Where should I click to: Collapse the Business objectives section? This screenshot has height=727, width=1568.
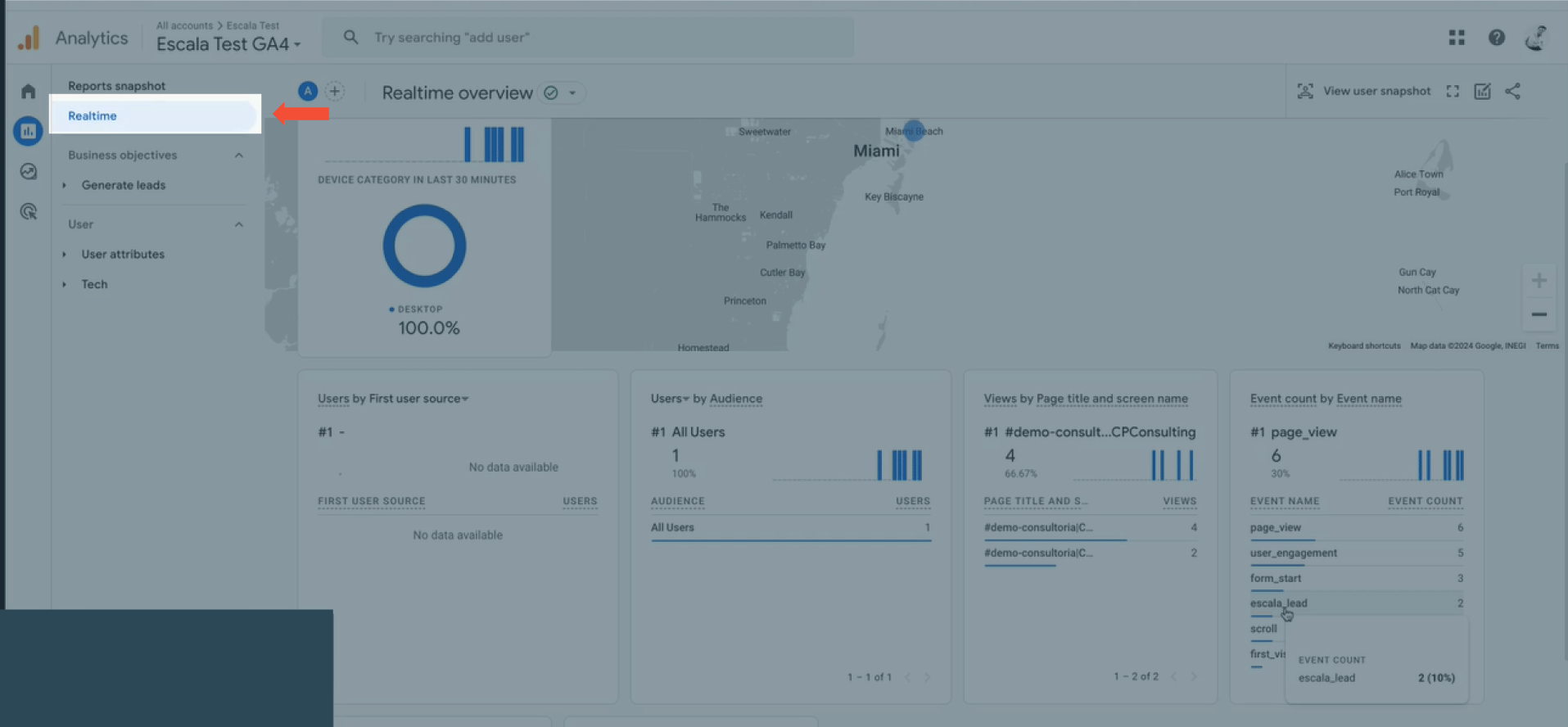pyautogui.click(x=238, y=156)
